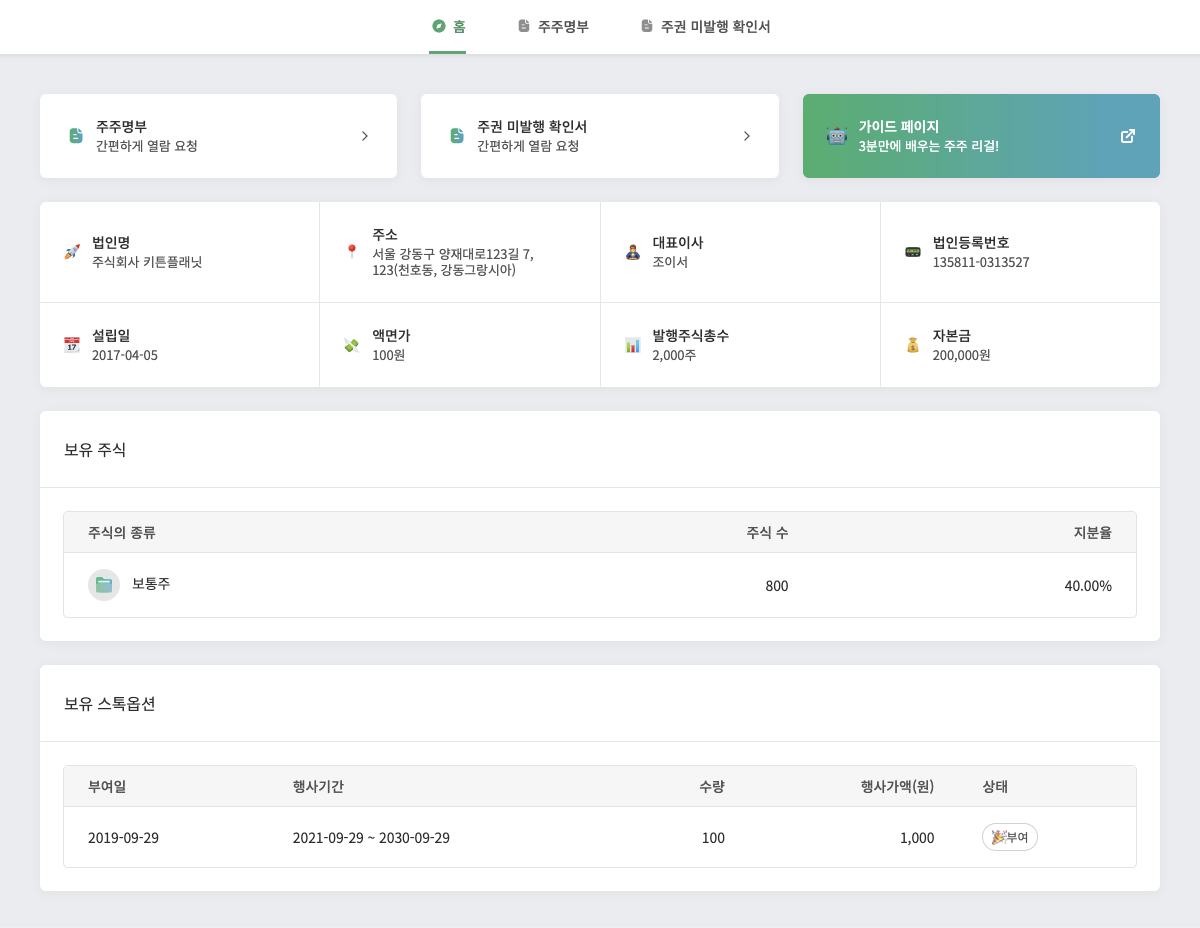This screenshot has width=1200, height=928.
Task: Select par value 100원
Action: pyautogui.click(x=389, y=355)
